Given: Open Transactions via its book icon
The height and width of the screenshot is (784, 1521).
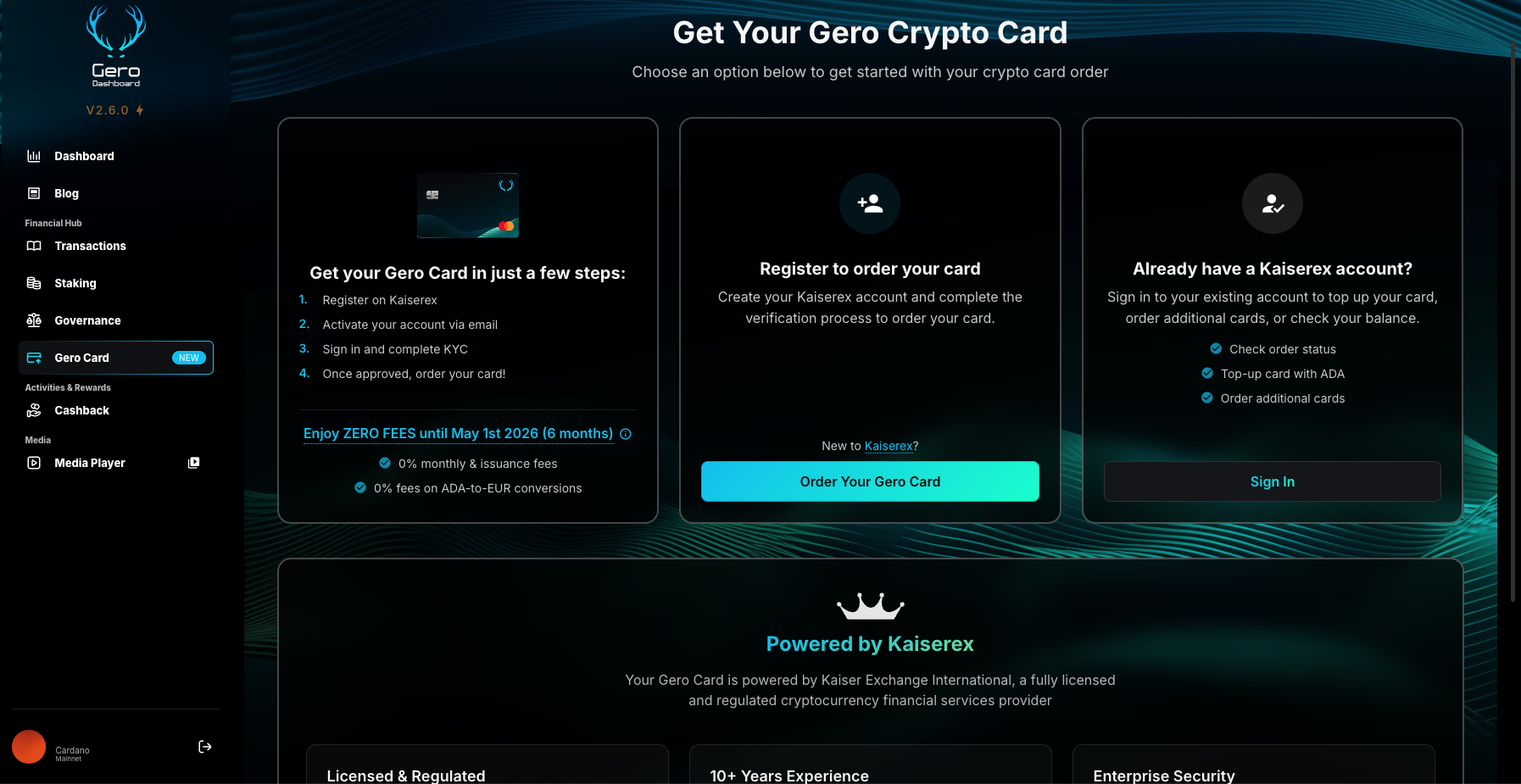Looking at the screenshot, I should 33,246.
